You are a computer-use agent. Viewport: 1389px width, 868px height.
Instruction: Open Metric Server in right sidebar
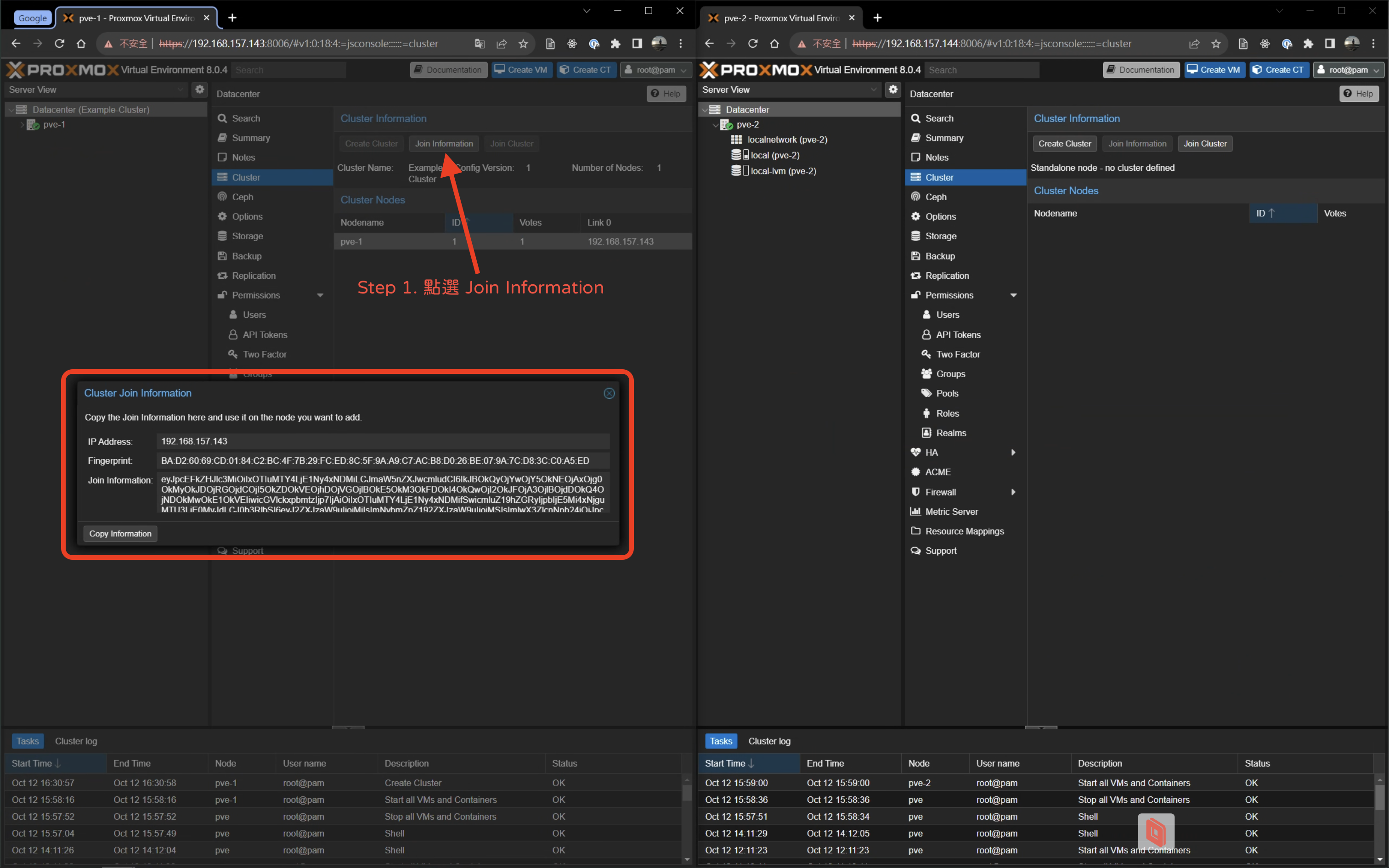point(951,512)
